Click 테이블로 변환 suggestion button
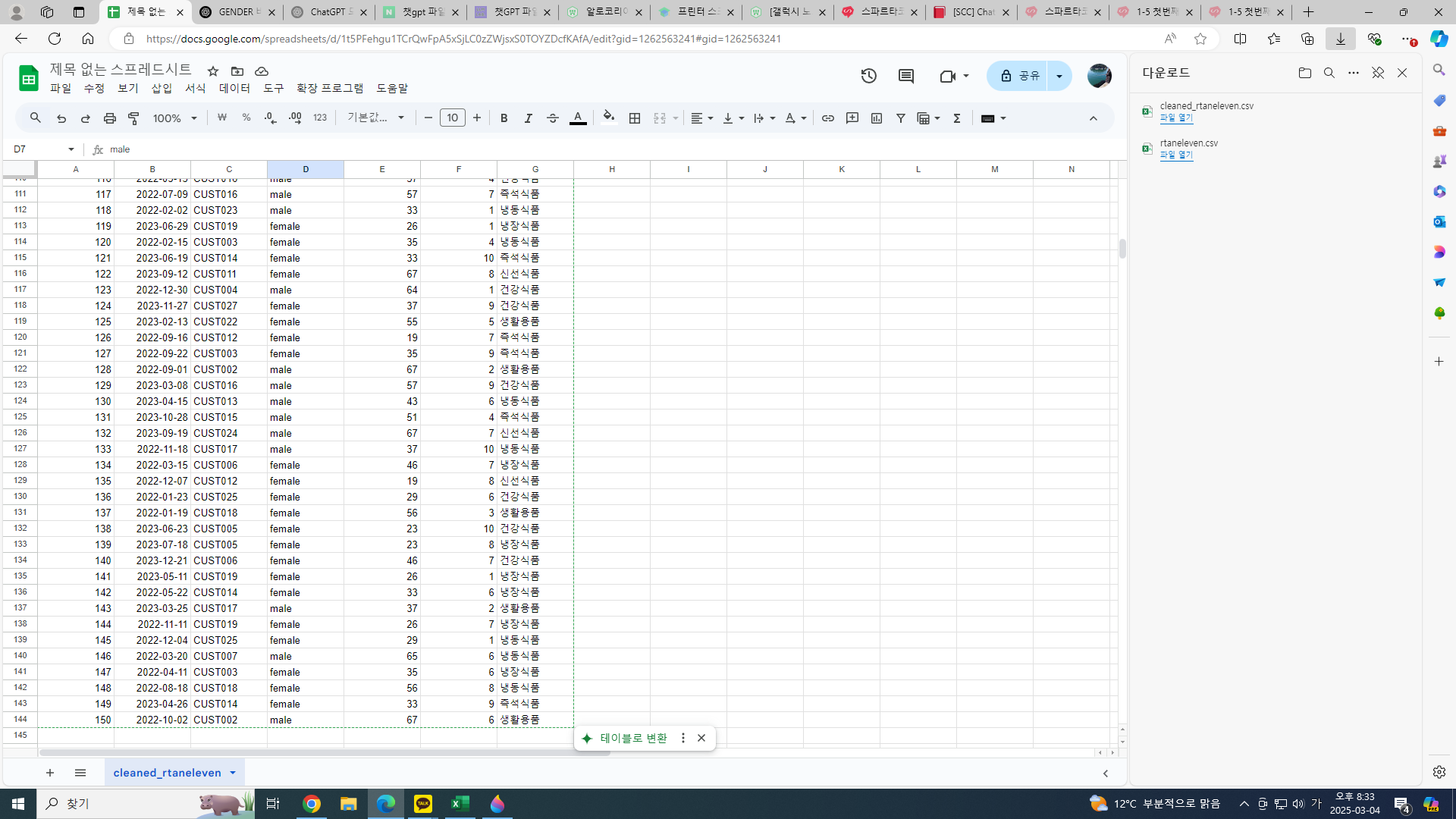The image size is (1456, 819). pyautogui.click(x=626, y=738)
